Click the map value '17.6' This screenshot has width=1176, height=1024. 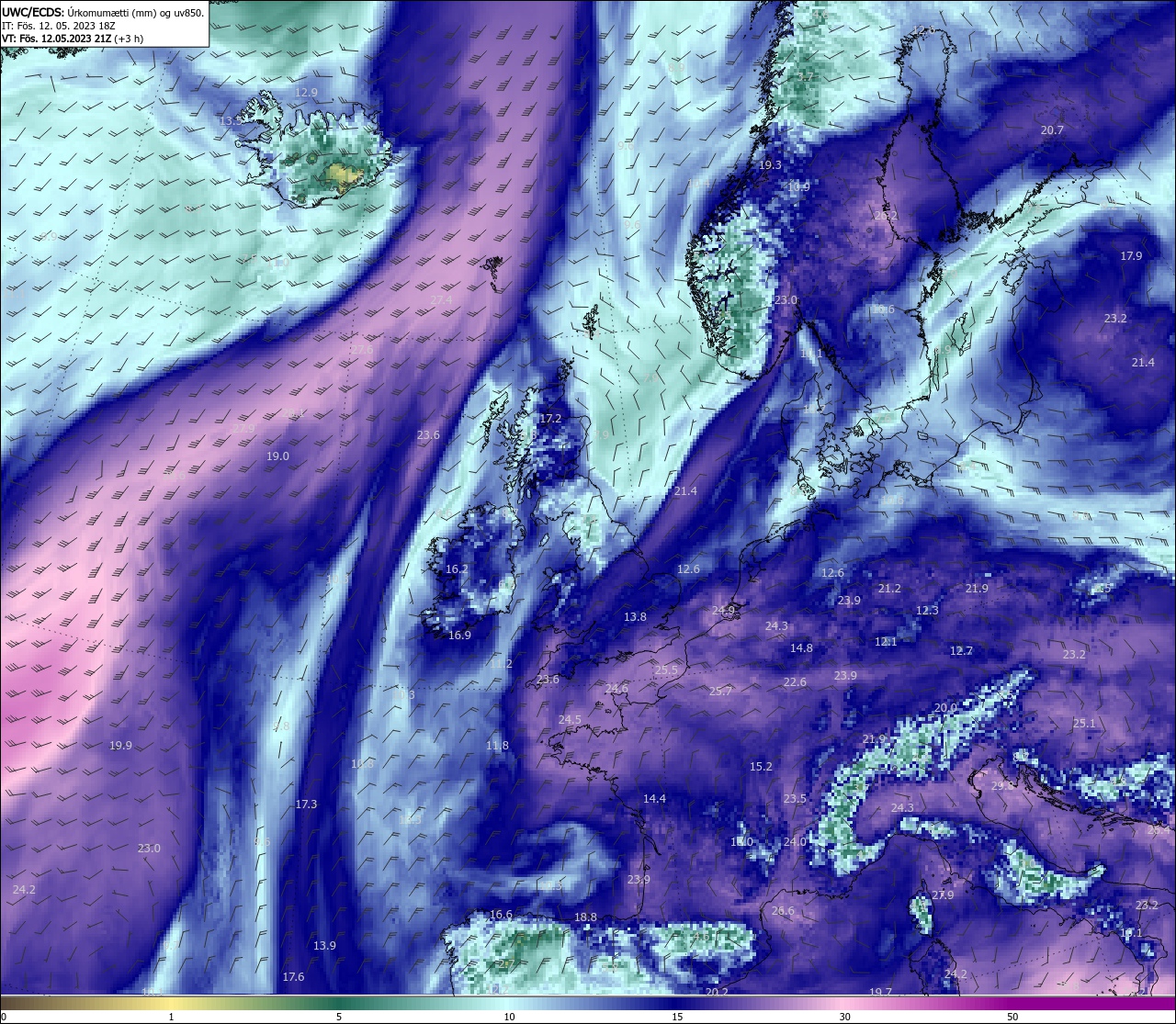[293, 977]
